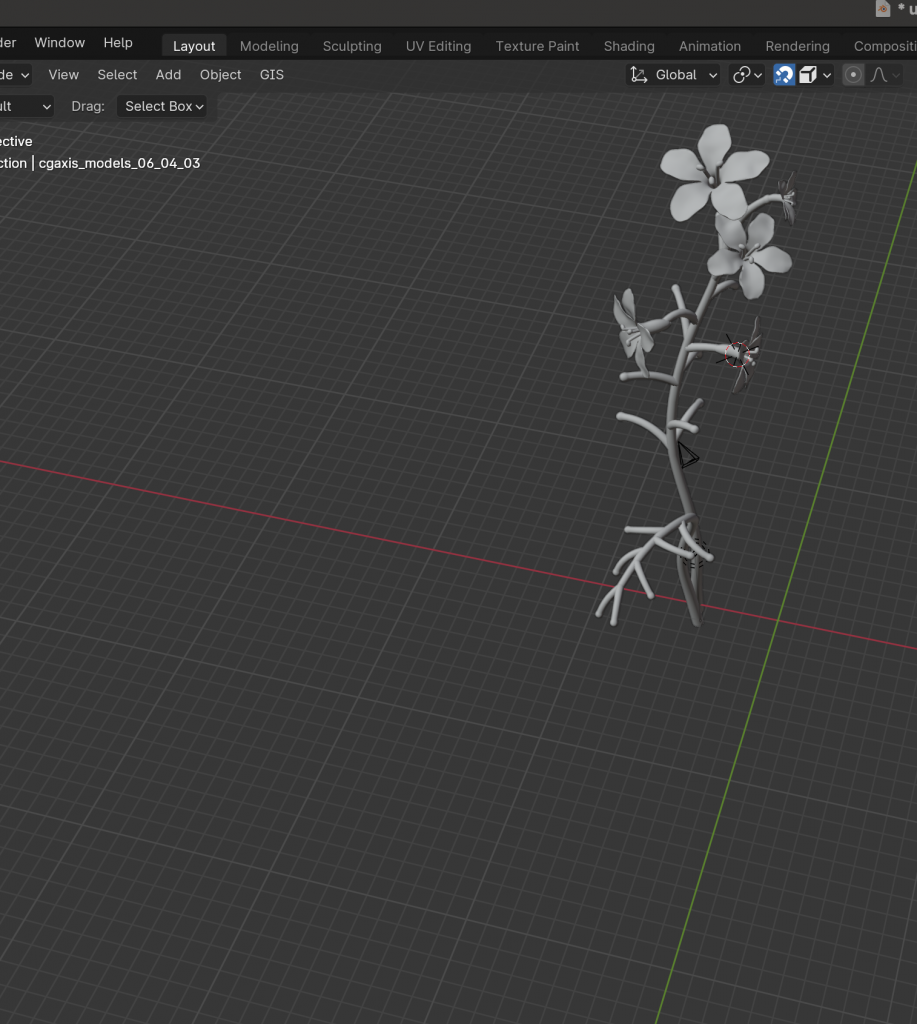Open the proportional falloff curve dropdown
This screenshot has width=917, height=1024.
(x=885, y=74)
